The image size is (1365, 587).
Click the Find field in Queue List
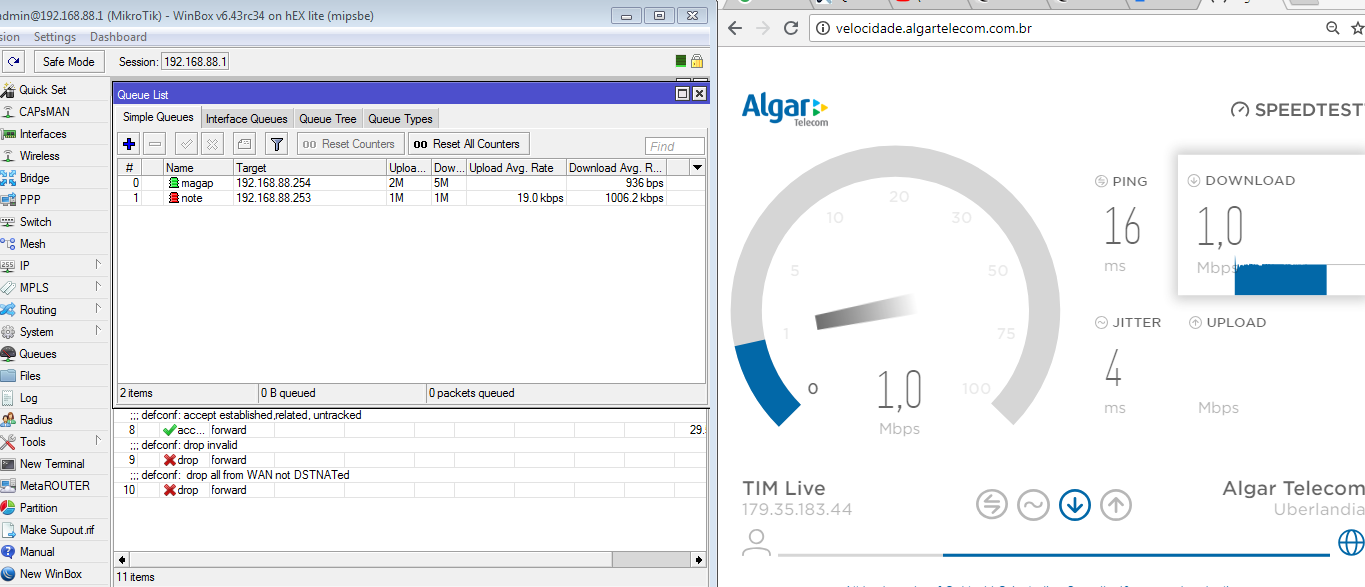point(675,146)
